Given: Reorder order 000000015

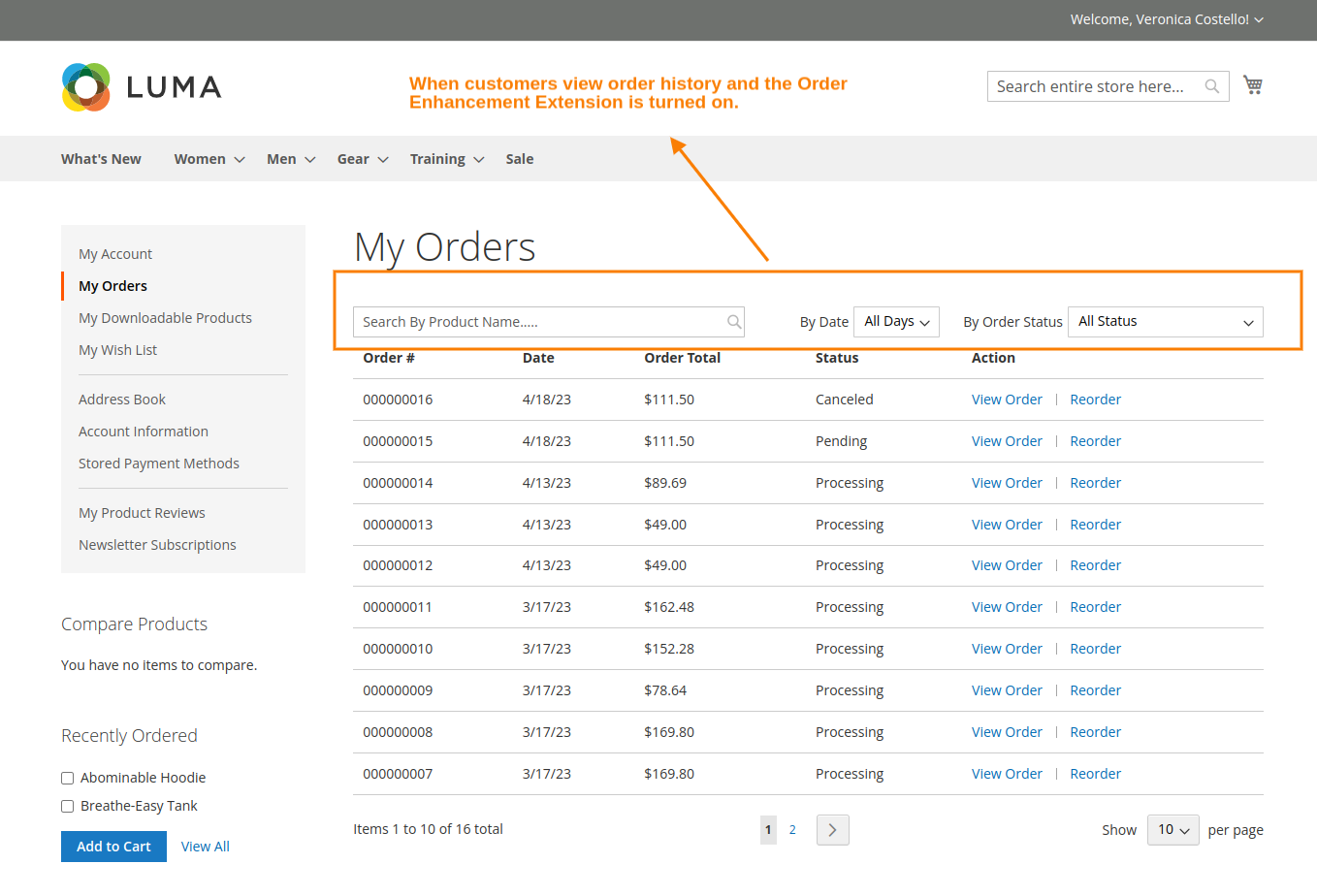Looking at the screenshot, I should point(1095,440).
